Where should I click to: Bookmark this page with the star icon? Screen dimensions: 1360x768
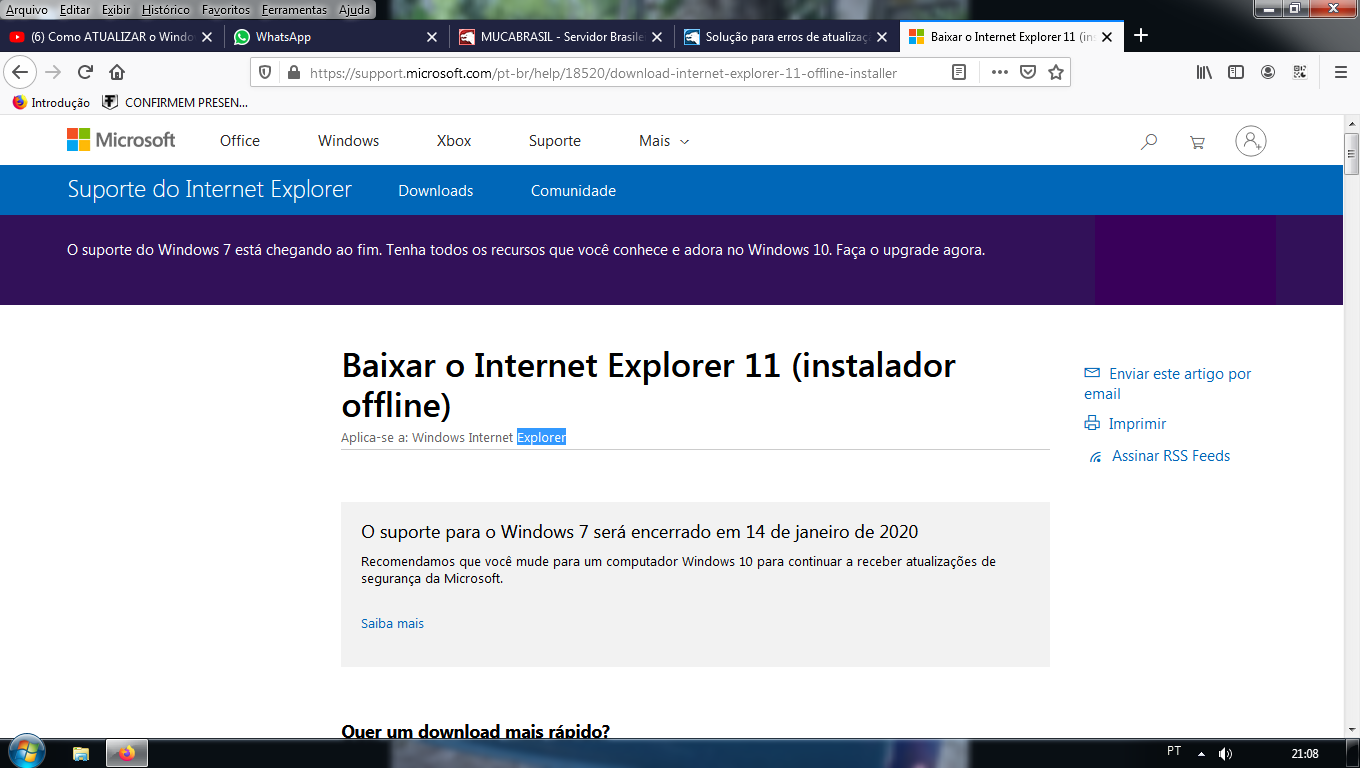click(x=1055, y=72)
